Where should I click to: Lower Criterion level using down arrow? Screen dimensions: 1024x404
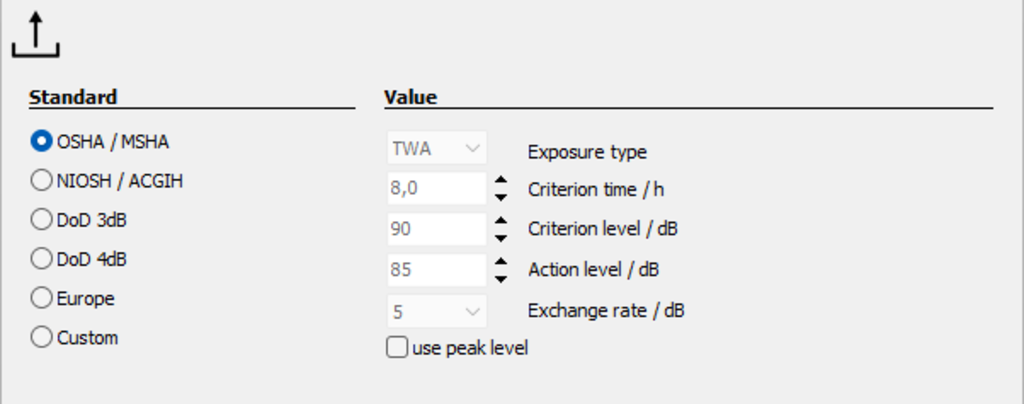501,238
